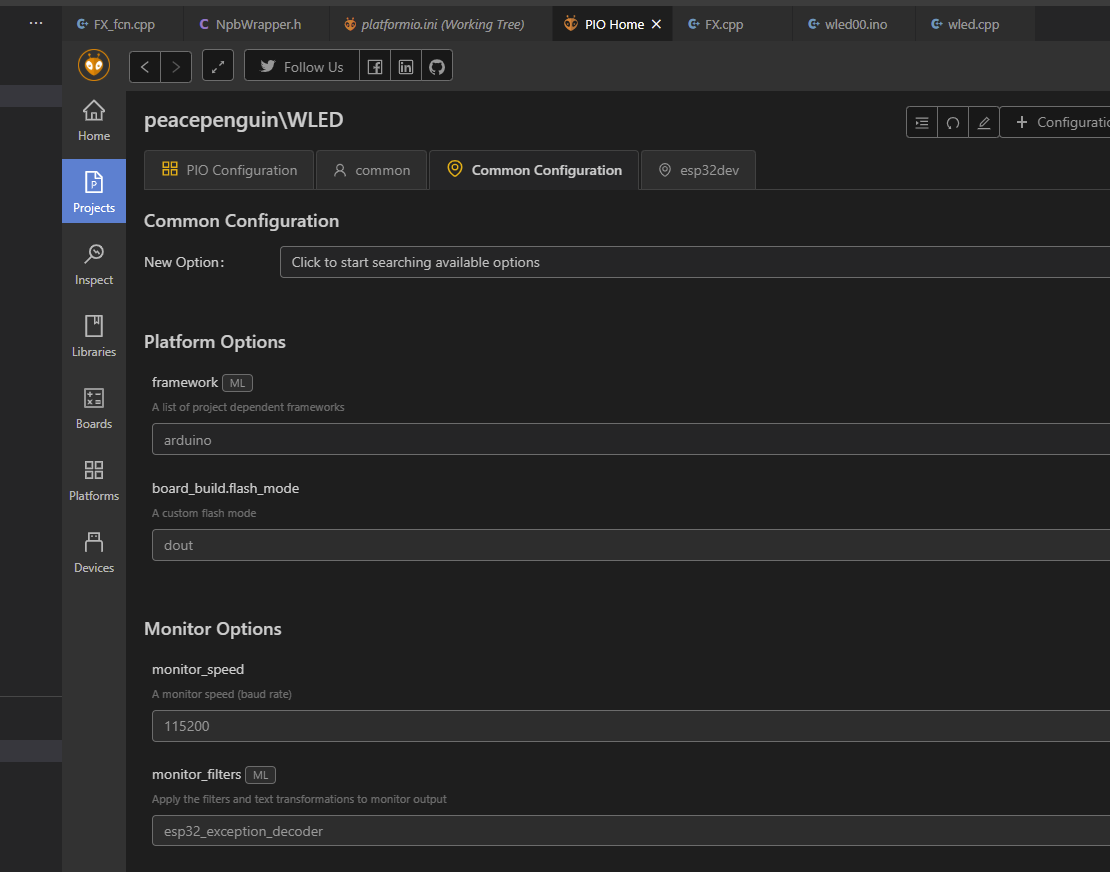Screen dimensions: 1110x872
Task: Click the monitor_filters field esp32_exception_decoder
Action: [631, 831]
